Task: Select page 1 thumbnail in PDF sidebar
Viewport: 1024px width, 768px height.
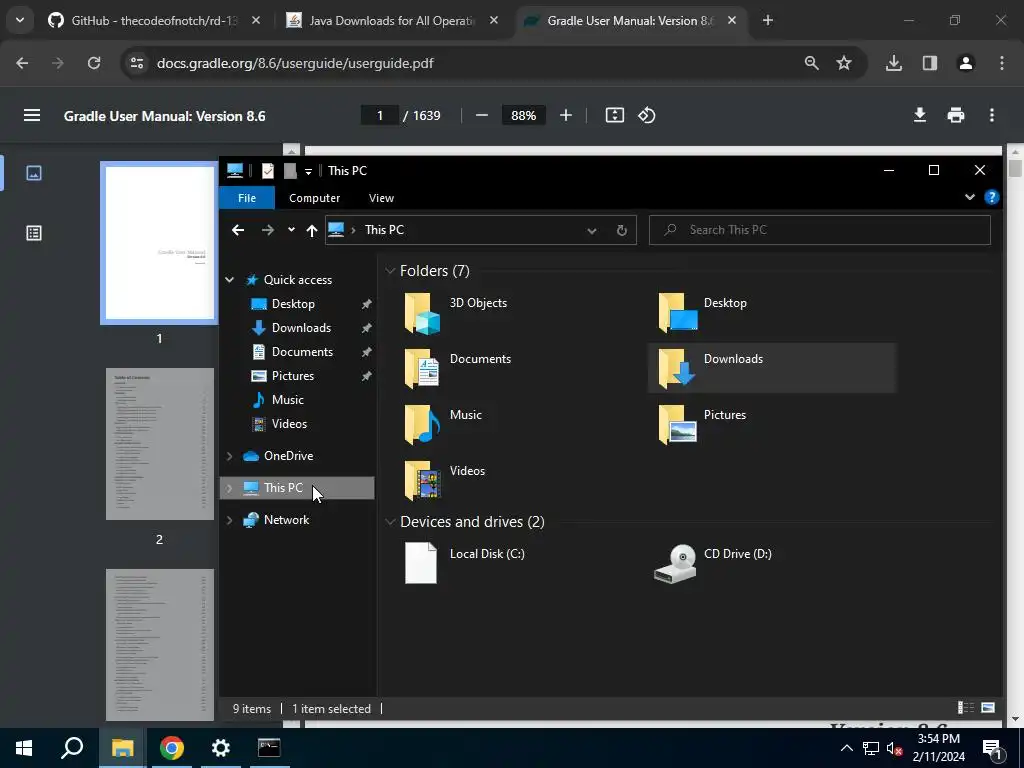Action: coord(159,243)
